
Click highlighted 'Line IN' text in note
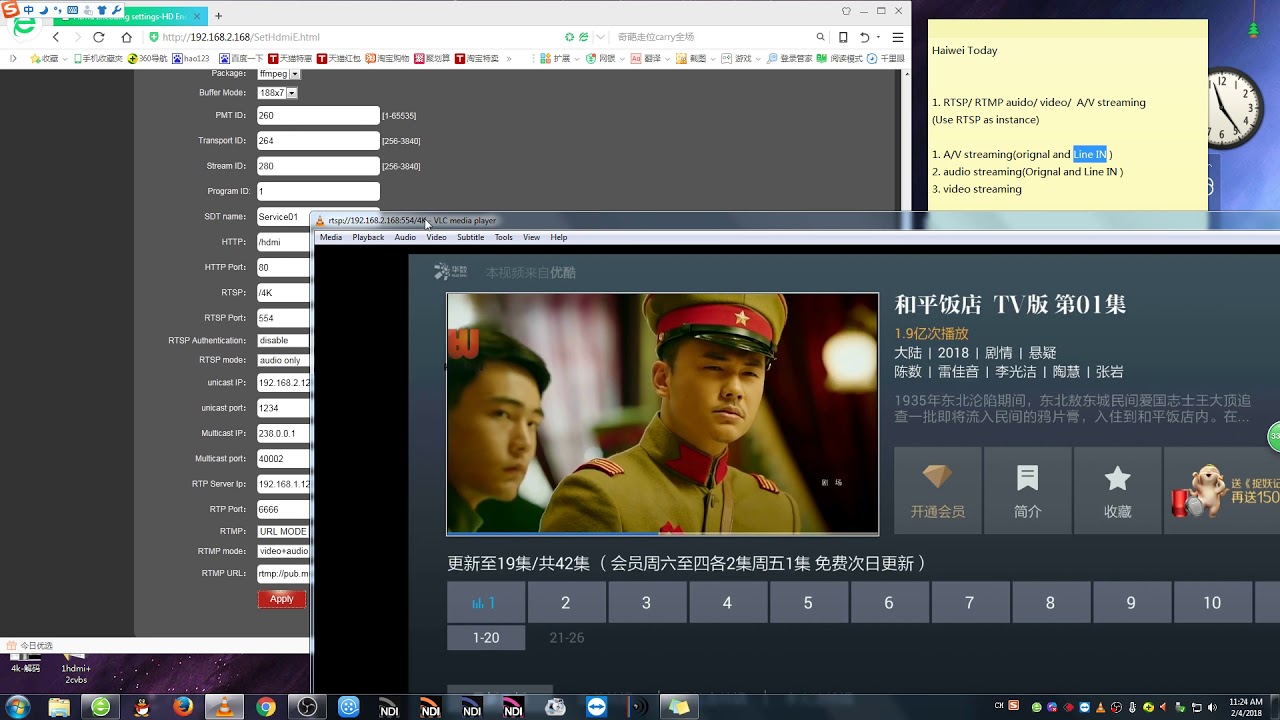pyautogui.click(x=1090, y=154)
